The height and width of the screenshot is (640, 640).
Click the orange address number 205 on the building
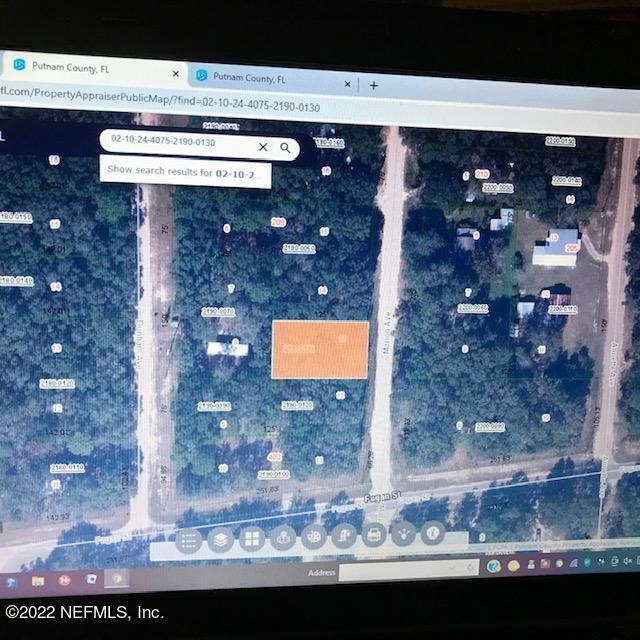point(571,248)
